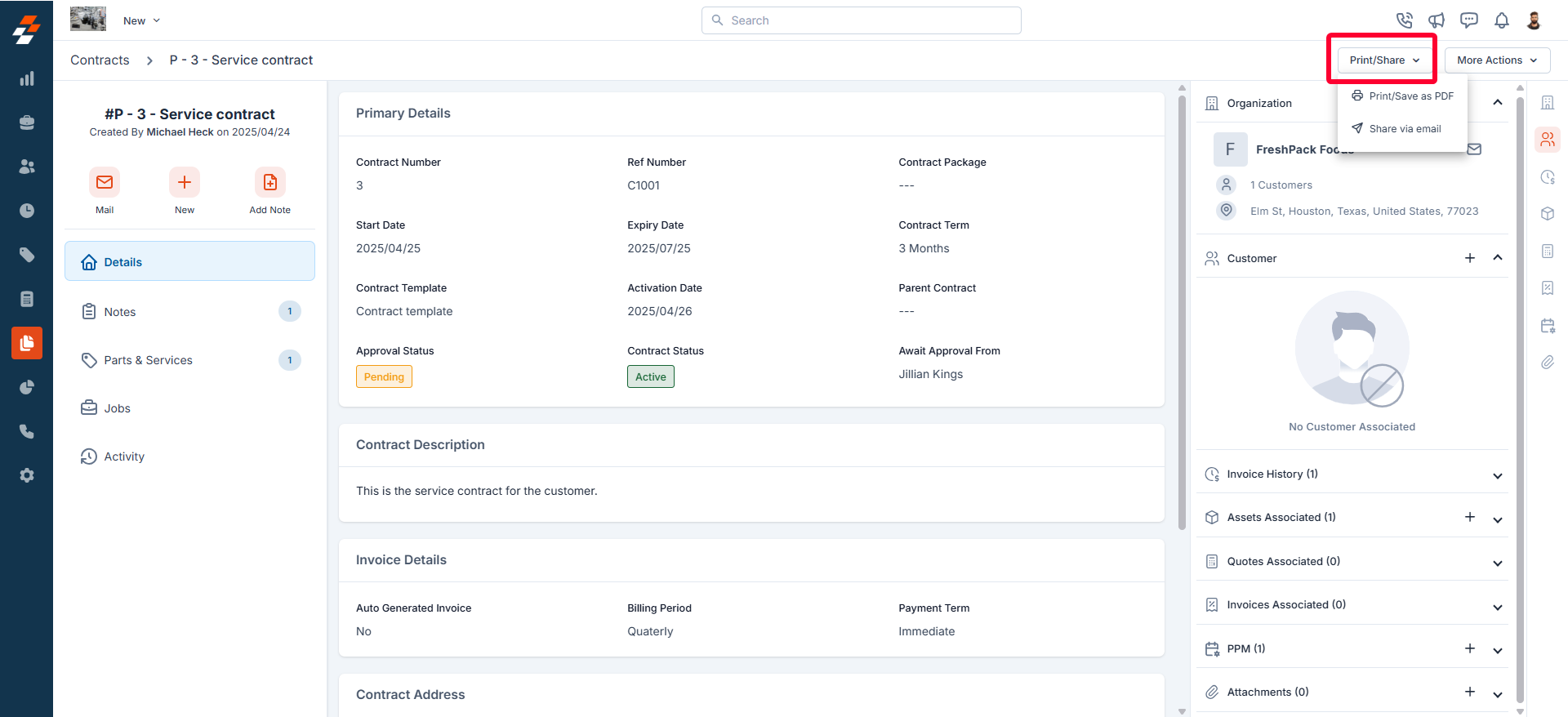Screen dimensions: 1568x717
Task: Click the Pending approval status badge
Action: pyautogui.click(x=384, y=376)
